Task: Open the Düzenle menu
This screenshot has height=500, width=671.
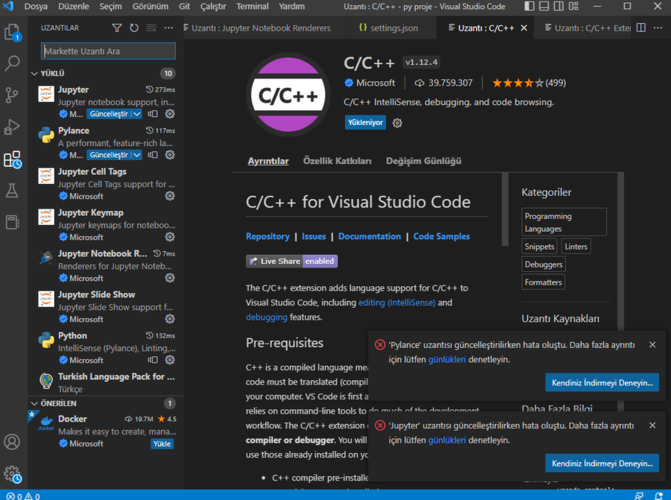Action: (74, 6)
